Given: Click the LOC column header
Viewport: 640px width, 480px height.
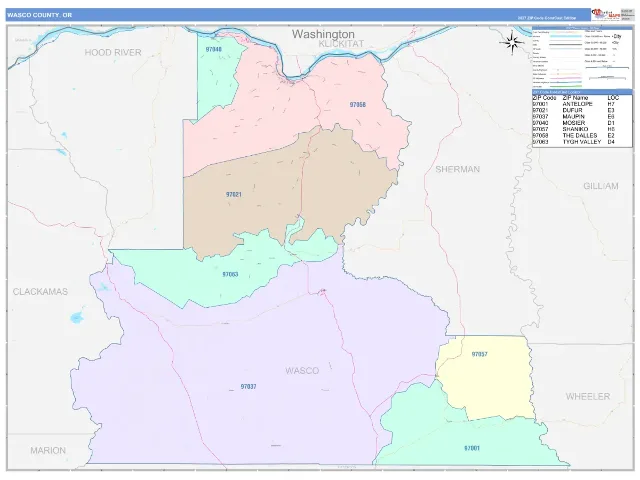Looking at the screenshot, I should tap(613, 98).
